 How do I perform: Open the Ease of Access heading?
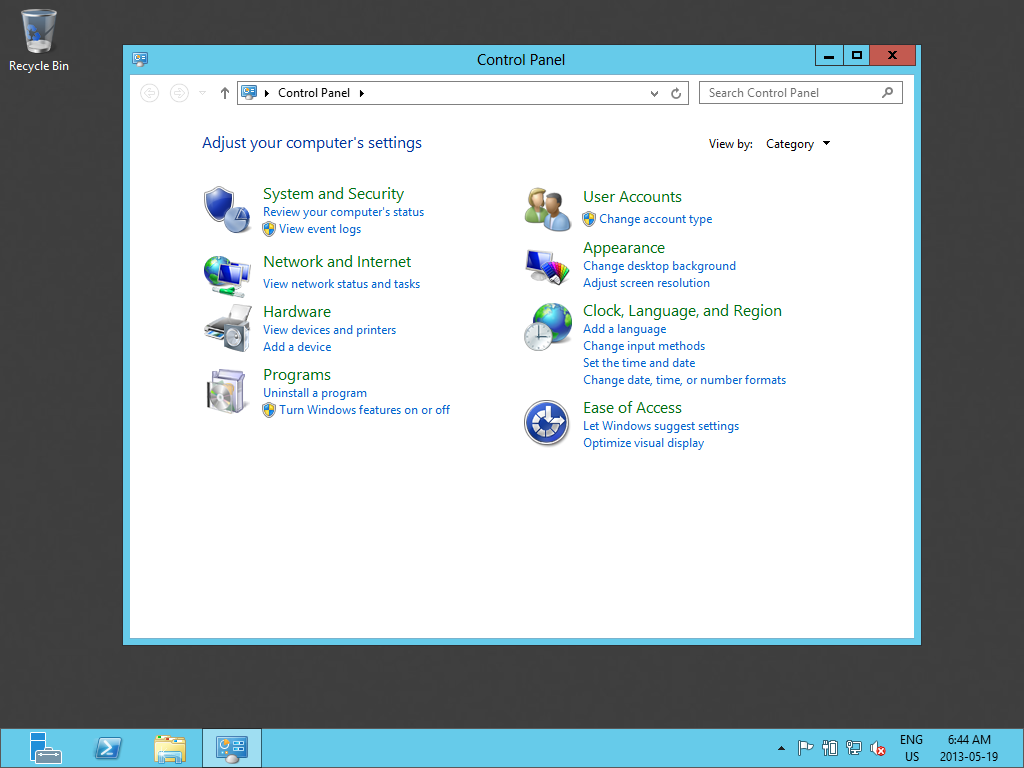(632, 408)
